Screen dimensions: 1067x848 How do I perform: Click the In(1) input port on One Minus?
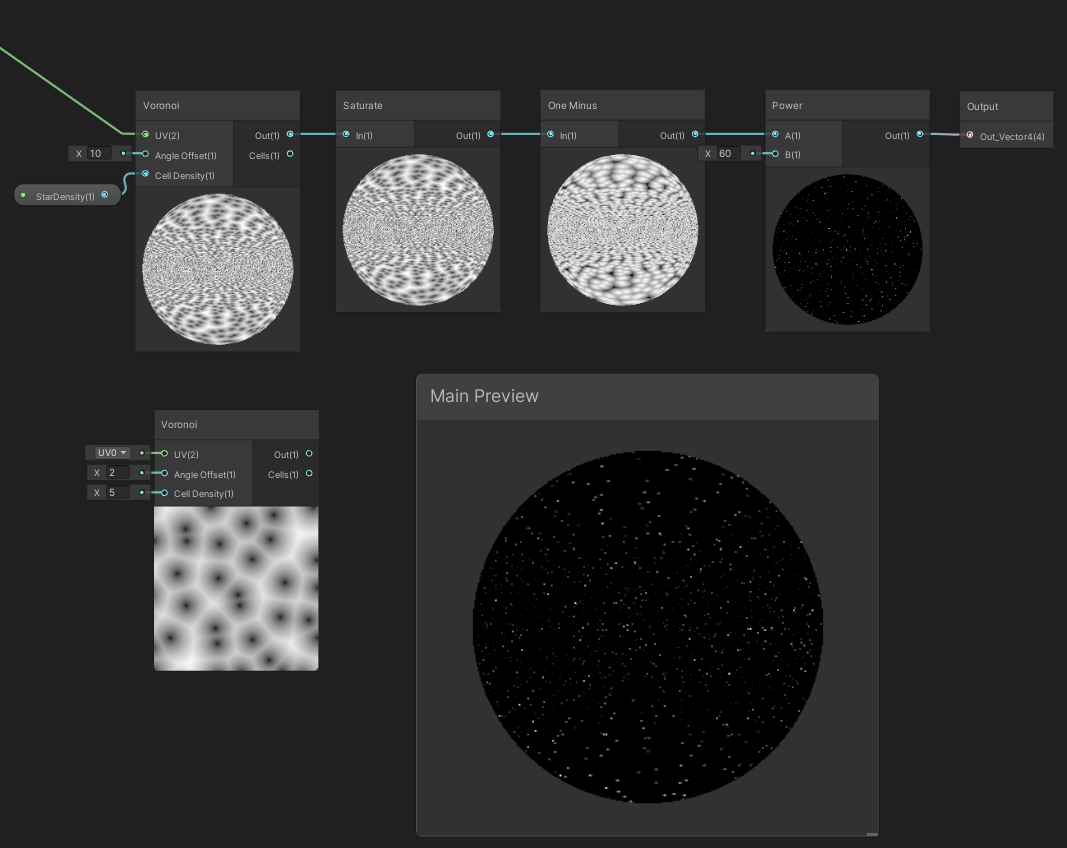550,134
